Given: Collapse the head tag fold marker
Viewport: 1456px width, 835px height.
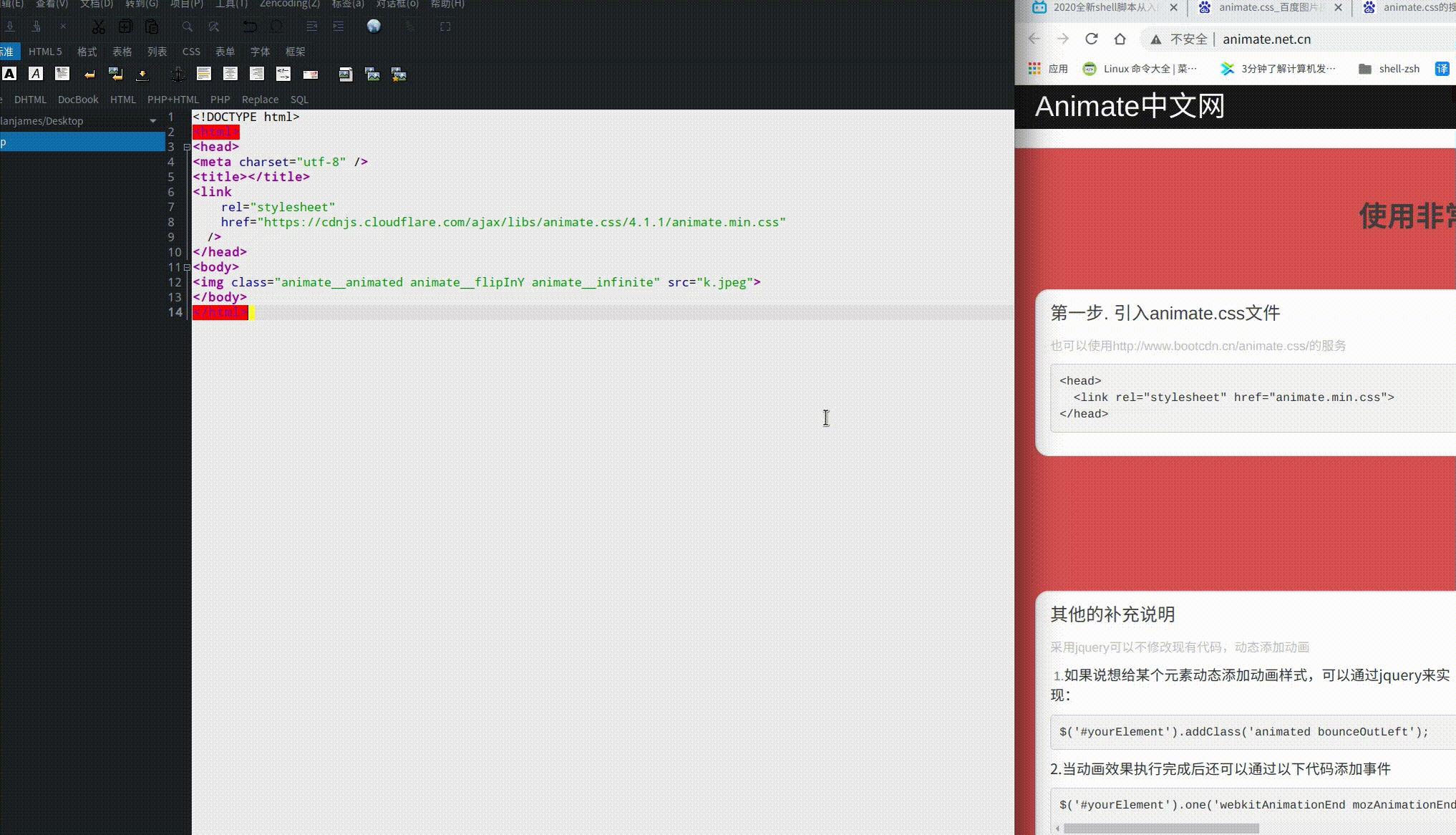Looking at the screenshot, I should pos(187,147).
